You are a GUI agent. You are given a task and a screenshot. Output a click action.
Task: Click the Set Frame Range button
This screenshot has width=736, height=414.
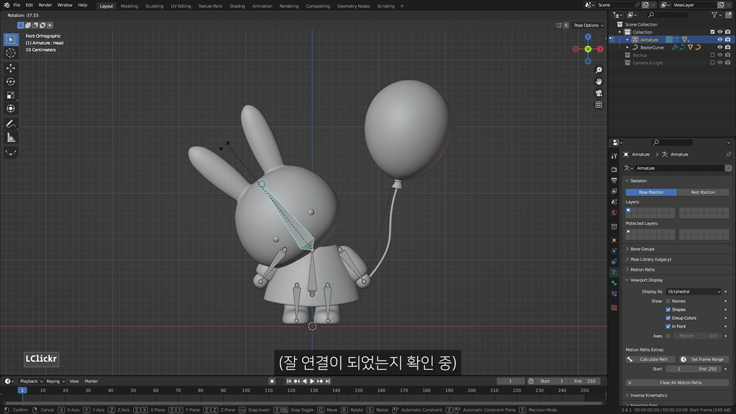pos(703,359)
